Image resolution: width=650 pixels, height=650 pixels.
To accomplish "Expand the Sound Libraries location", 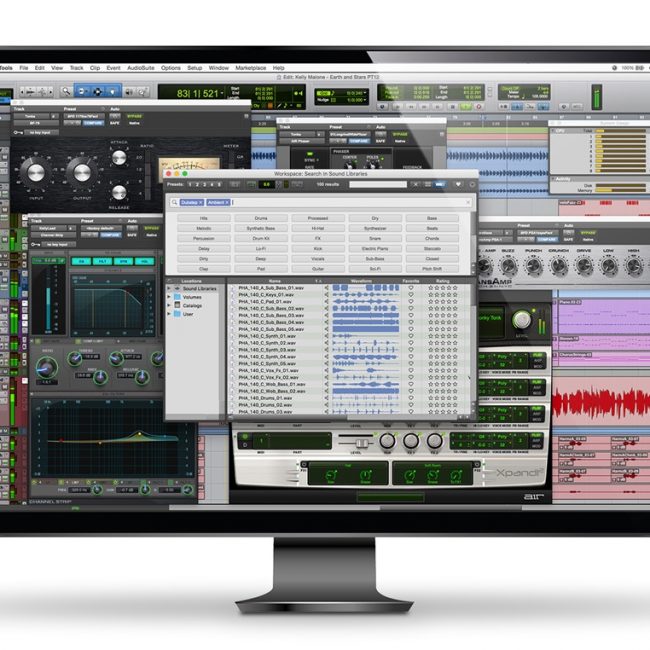I will pyautogui.click(x=169, y=288).
